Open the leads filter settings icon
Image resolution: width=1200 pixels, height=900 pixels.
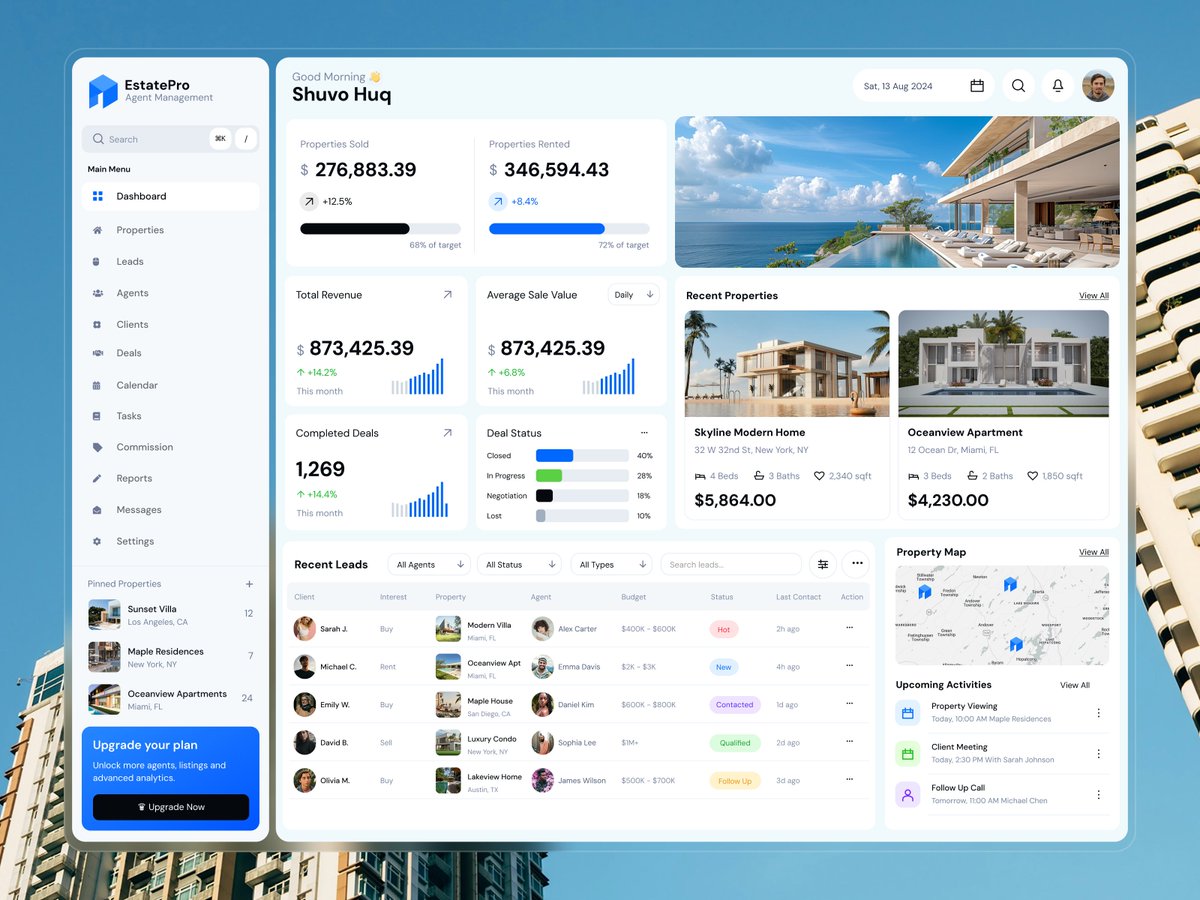823,564
